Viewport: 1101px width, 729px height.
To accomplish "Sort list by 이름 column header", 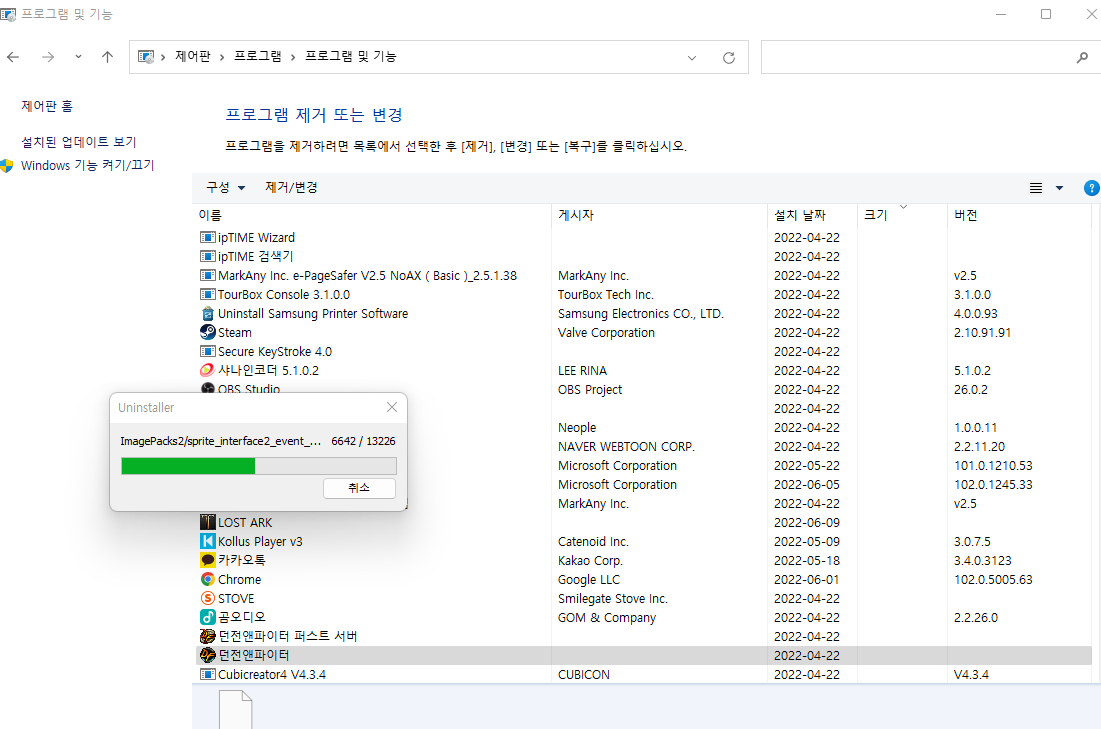I will (372, 215).
